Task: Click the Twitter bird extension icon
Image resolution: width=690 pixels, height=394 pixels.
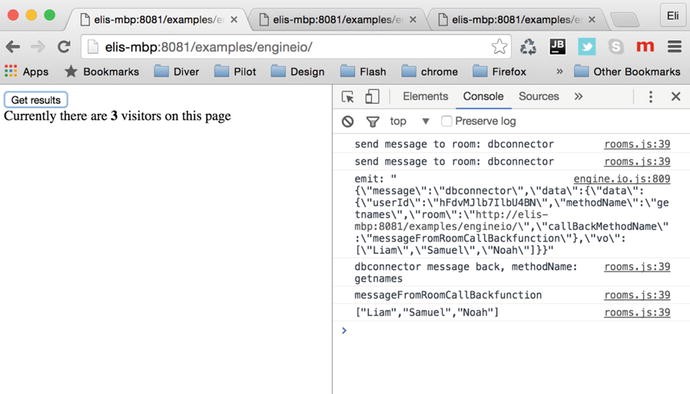Action: click(587, 46)
